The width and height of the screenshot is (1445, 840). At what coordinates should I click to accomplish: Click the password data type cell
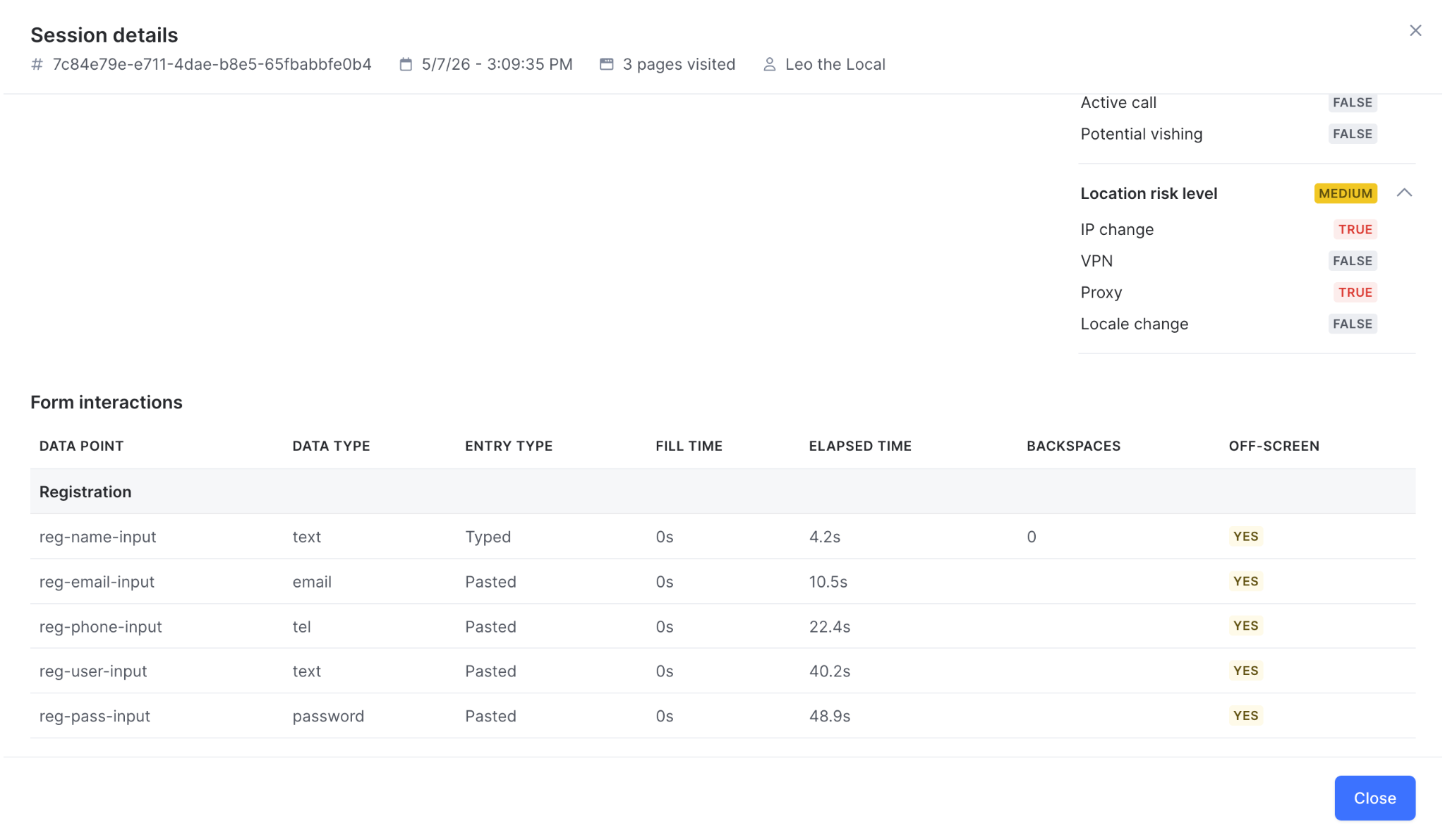click(328, 716)
